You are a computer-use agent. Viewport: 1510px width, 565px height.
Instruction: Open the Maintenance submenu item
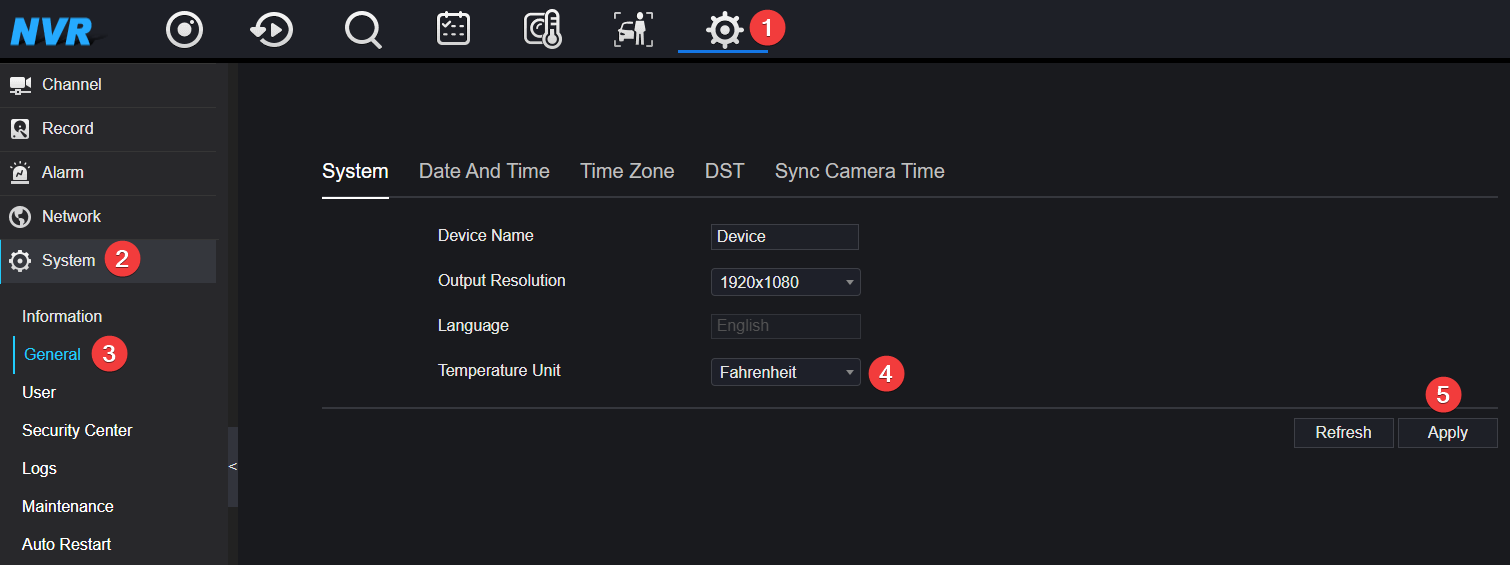click(68, 506)
